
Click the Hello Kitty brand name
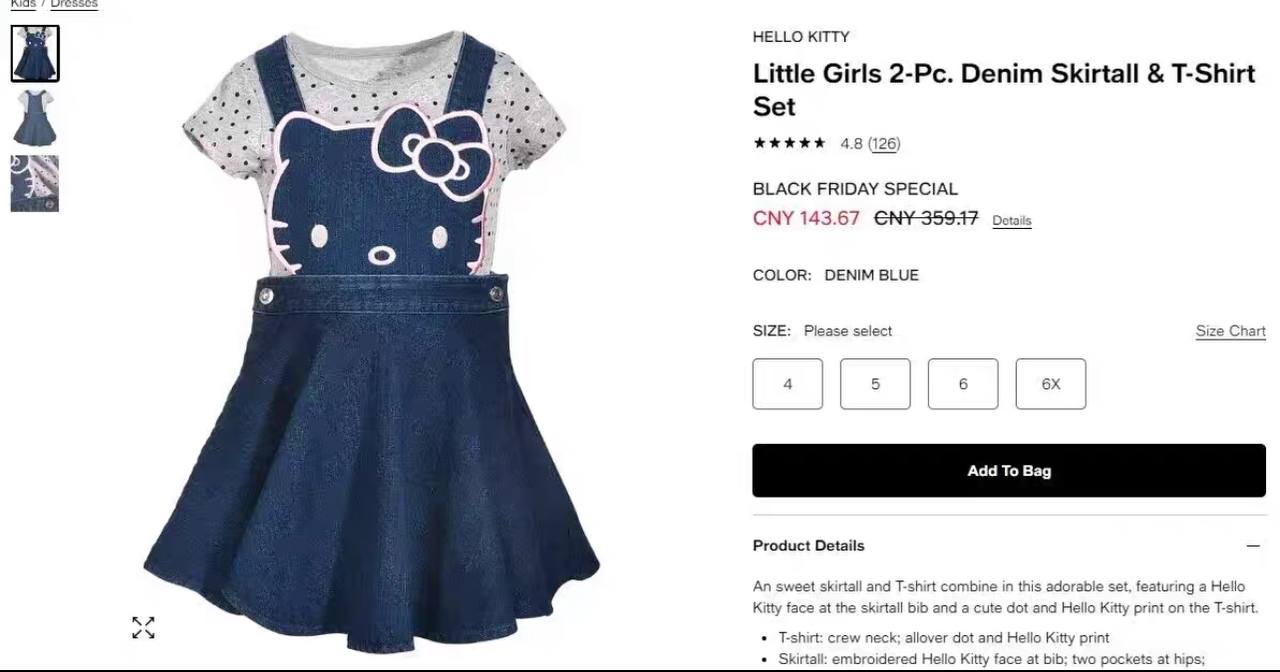pos(801,37)
